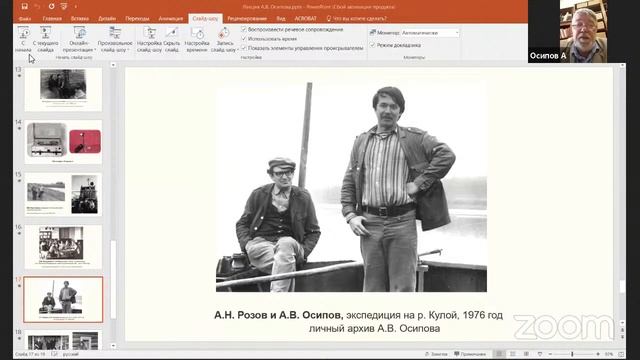Click the caption text 'А.Н. Розов и А.В. Осипов'
Screen dimensions: 640x360
(x=278, y=315)
